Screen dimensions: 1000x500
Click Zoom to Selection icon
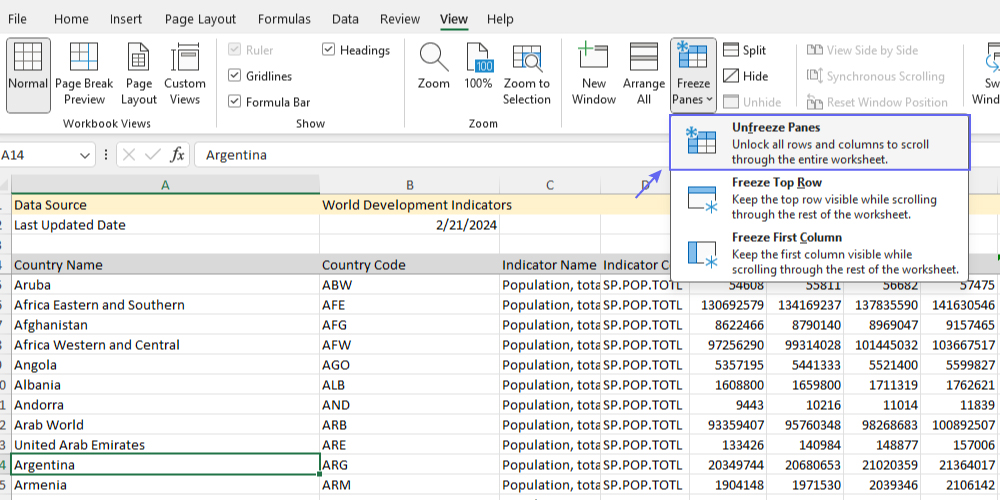pyautogui.click(x=526, y=58)
